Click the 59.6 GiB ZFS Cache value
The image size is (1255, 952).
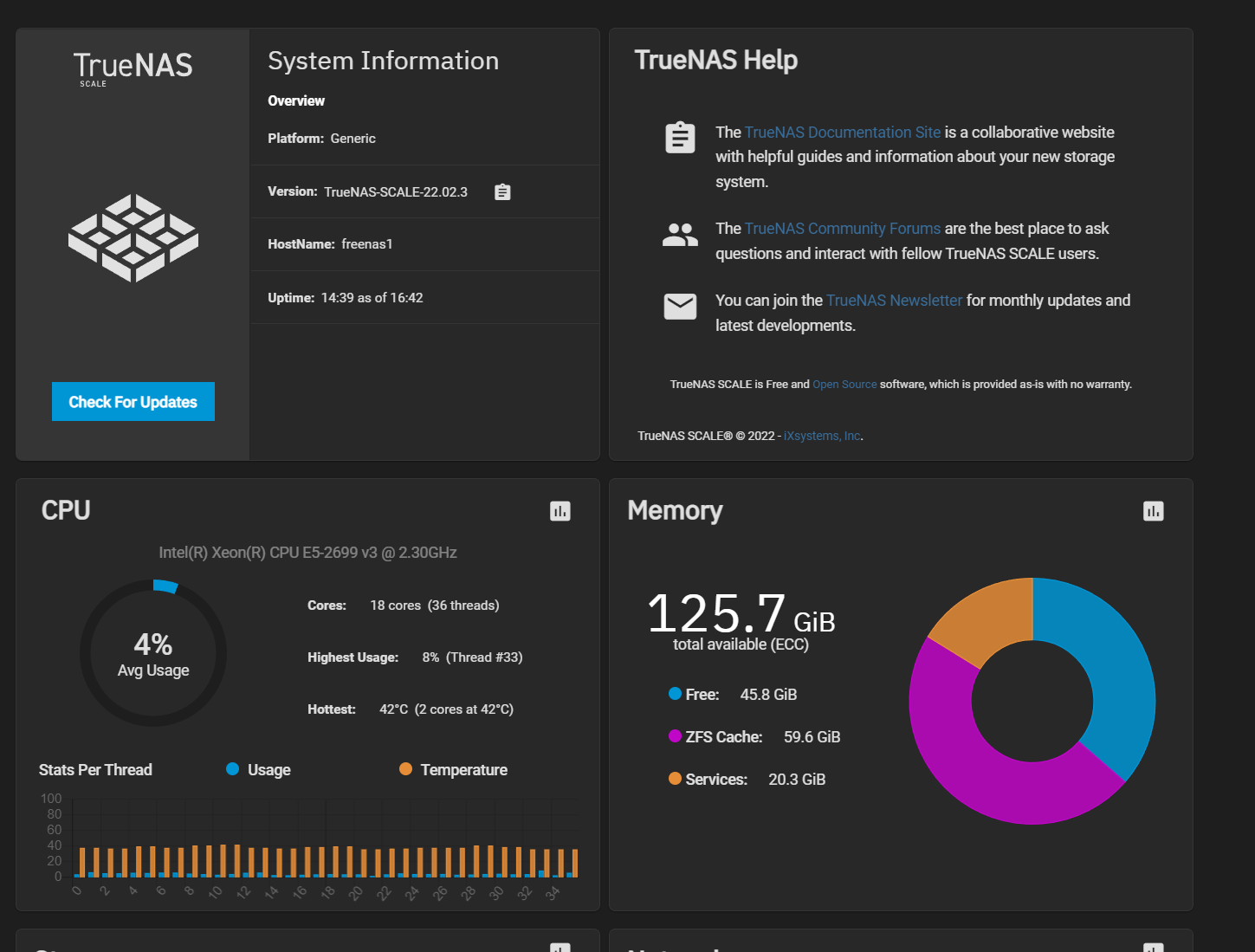click(x=812, y=737)
